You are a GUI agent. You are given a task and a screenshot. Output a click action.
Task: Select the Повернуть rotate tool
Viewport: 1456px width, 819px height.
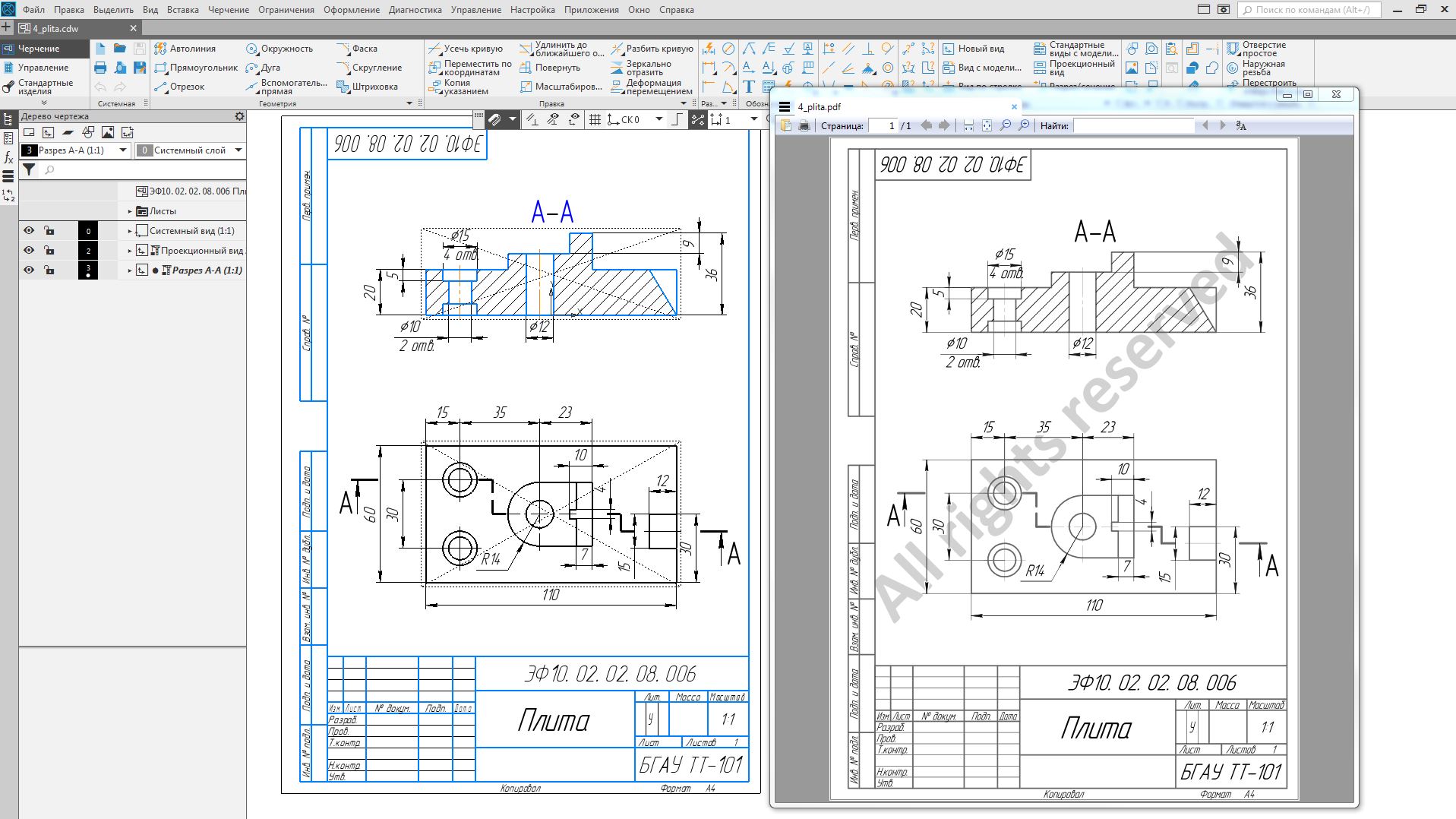[x=550, y=68]
